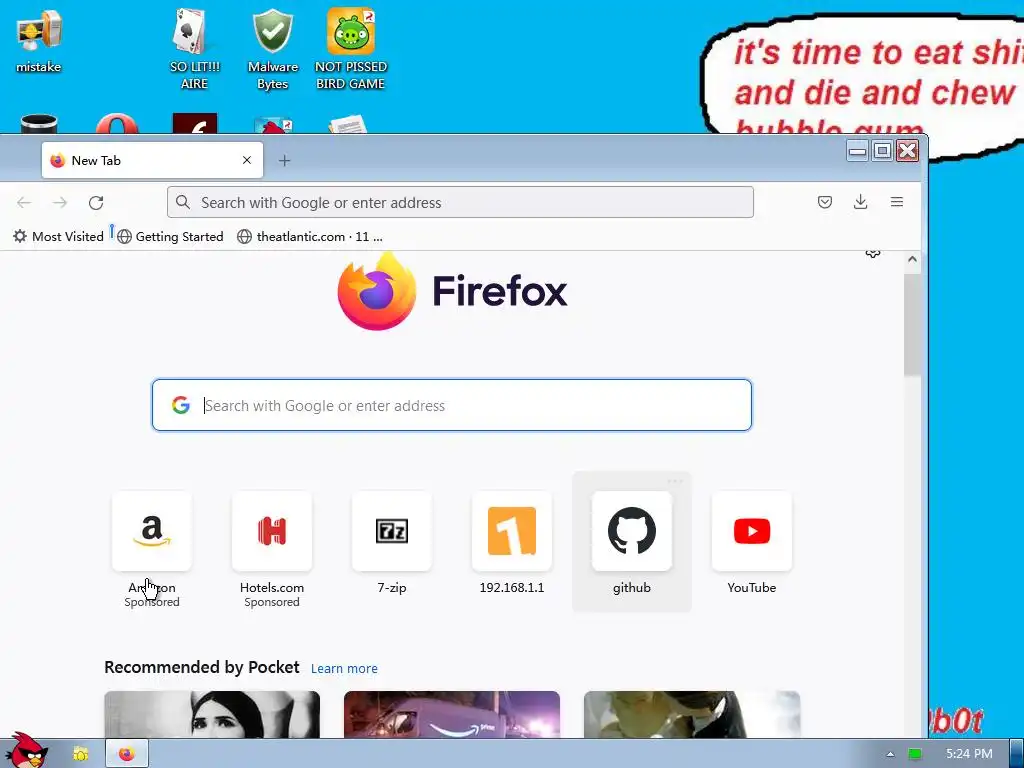Minimize the Firefox window
Screen dimensions: 1024x768
pos(857,152)
